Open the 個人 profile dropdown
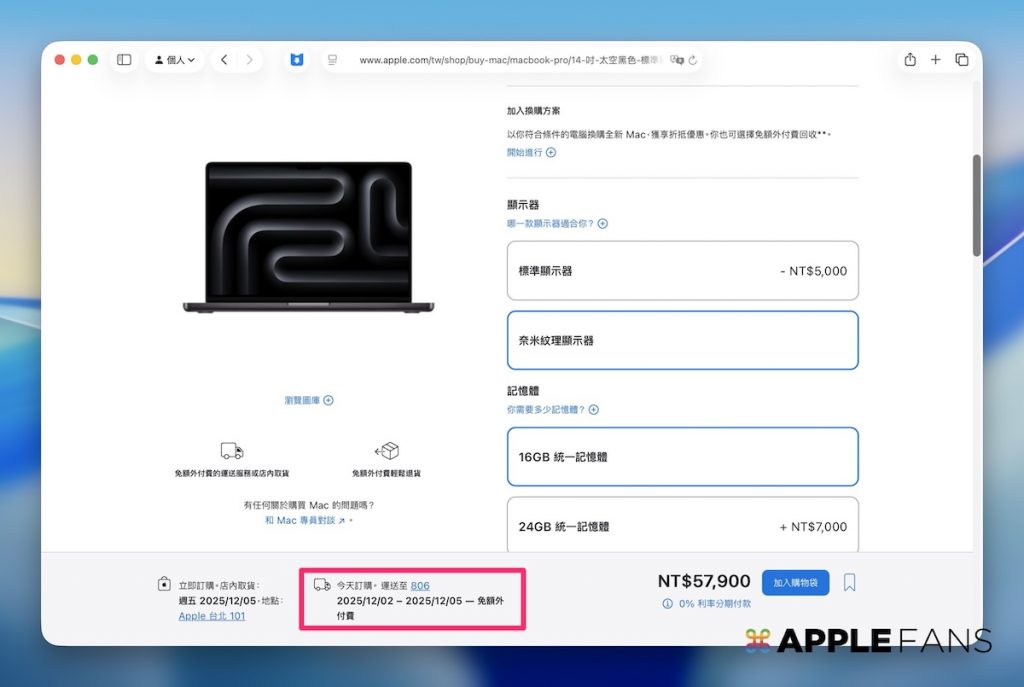The width and height of the screenshot is (1024, 687). [175, 60]
